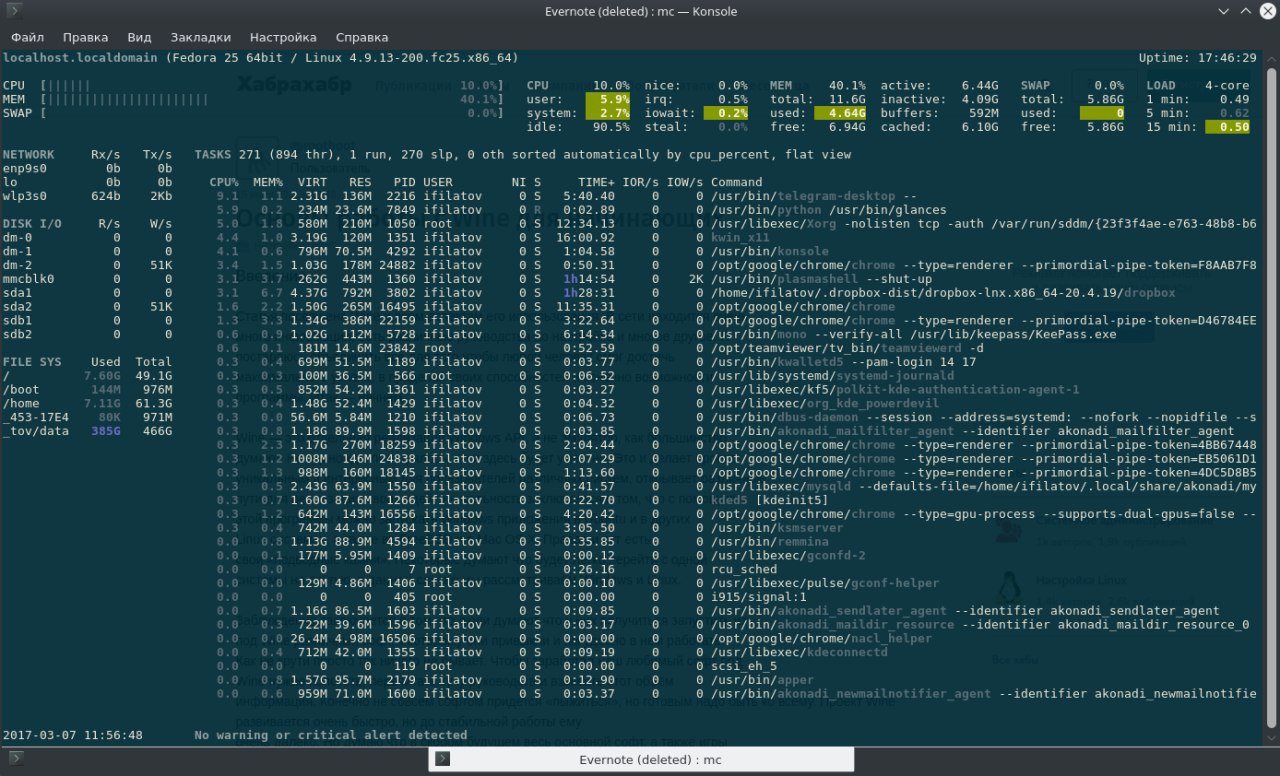Click the wlp3s0 network interface
1280x776 pixels.
25,197
